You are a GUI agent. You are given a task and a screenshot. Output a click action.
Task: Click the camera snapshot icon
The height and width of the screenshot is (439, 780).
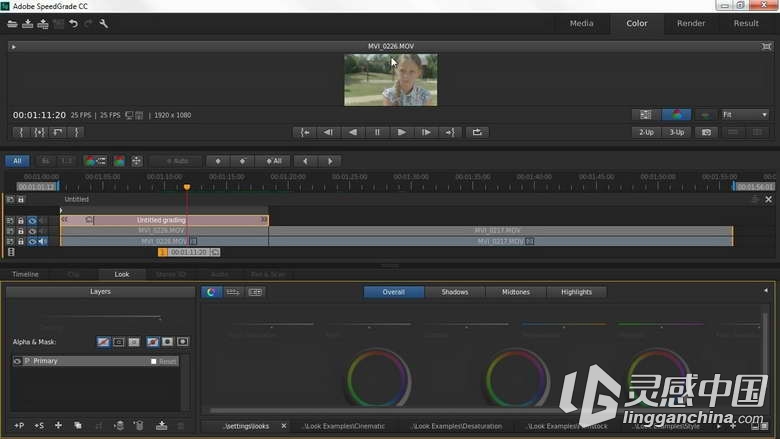pos(706,132)
